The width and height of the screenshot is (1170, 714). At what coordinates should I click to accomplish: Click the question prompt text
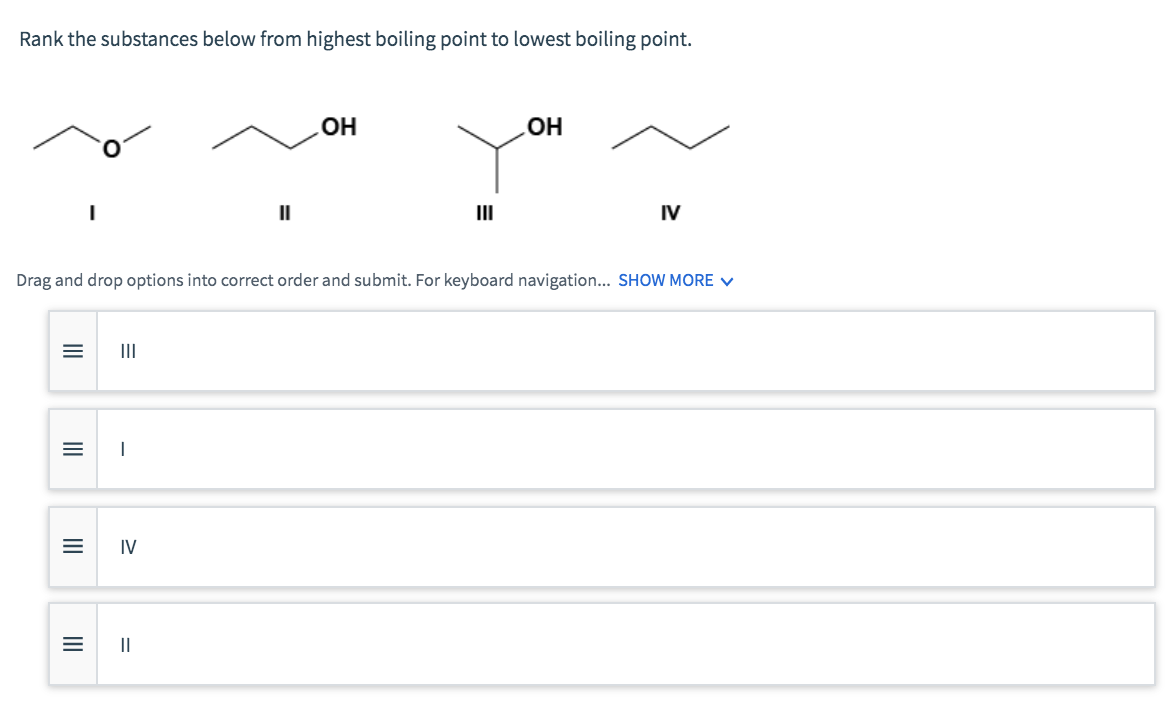pyautogui.click(x=354, y=38)
